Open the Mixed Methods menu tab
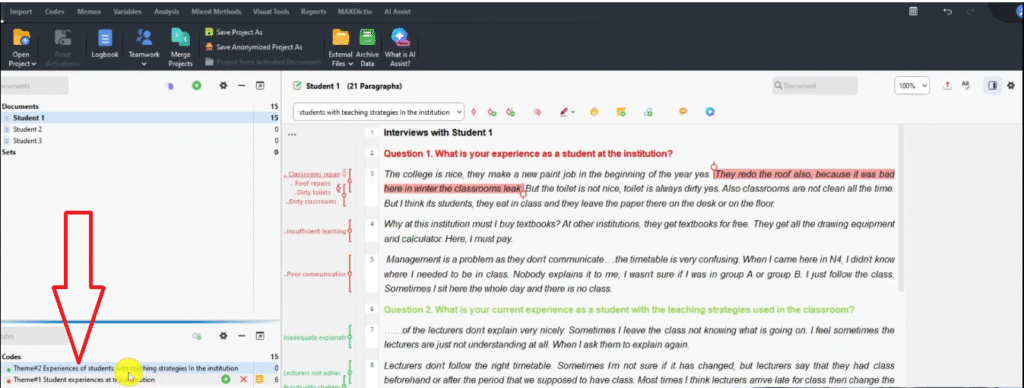Viewport: 1024px width, 388px height. click(x=216, y=12)
